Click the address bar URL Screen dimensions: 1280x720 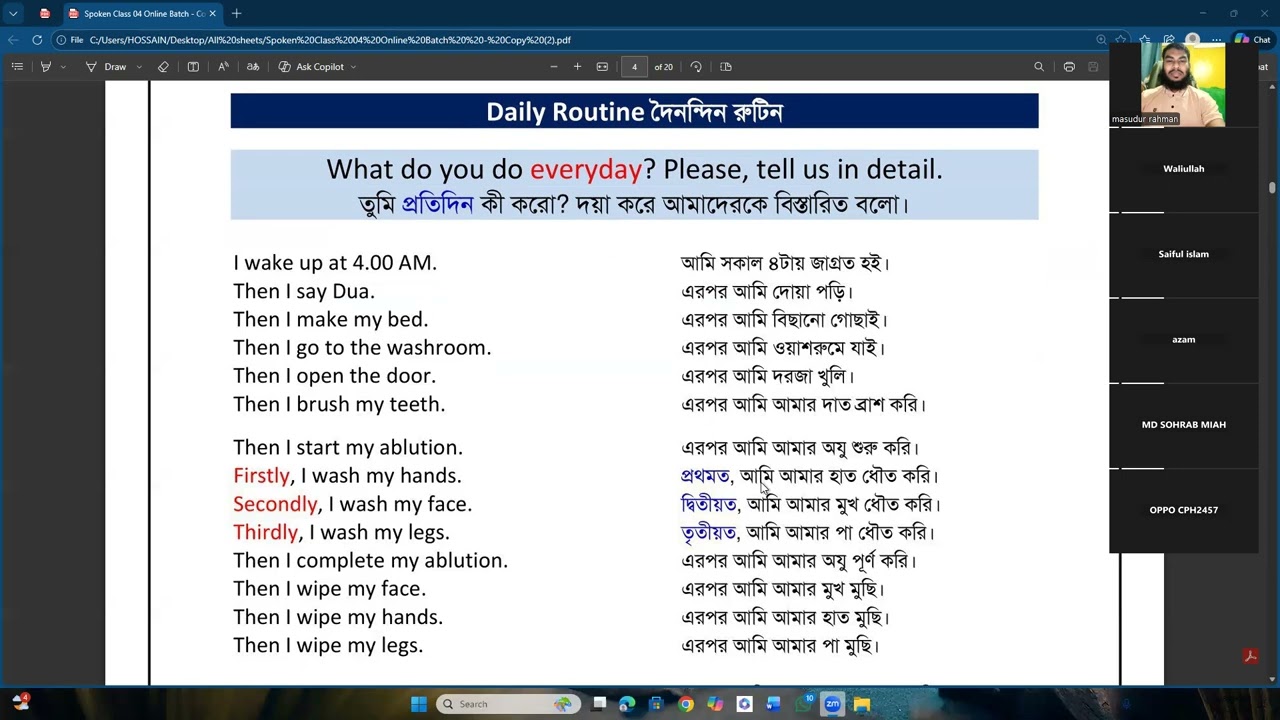(330, 40)
